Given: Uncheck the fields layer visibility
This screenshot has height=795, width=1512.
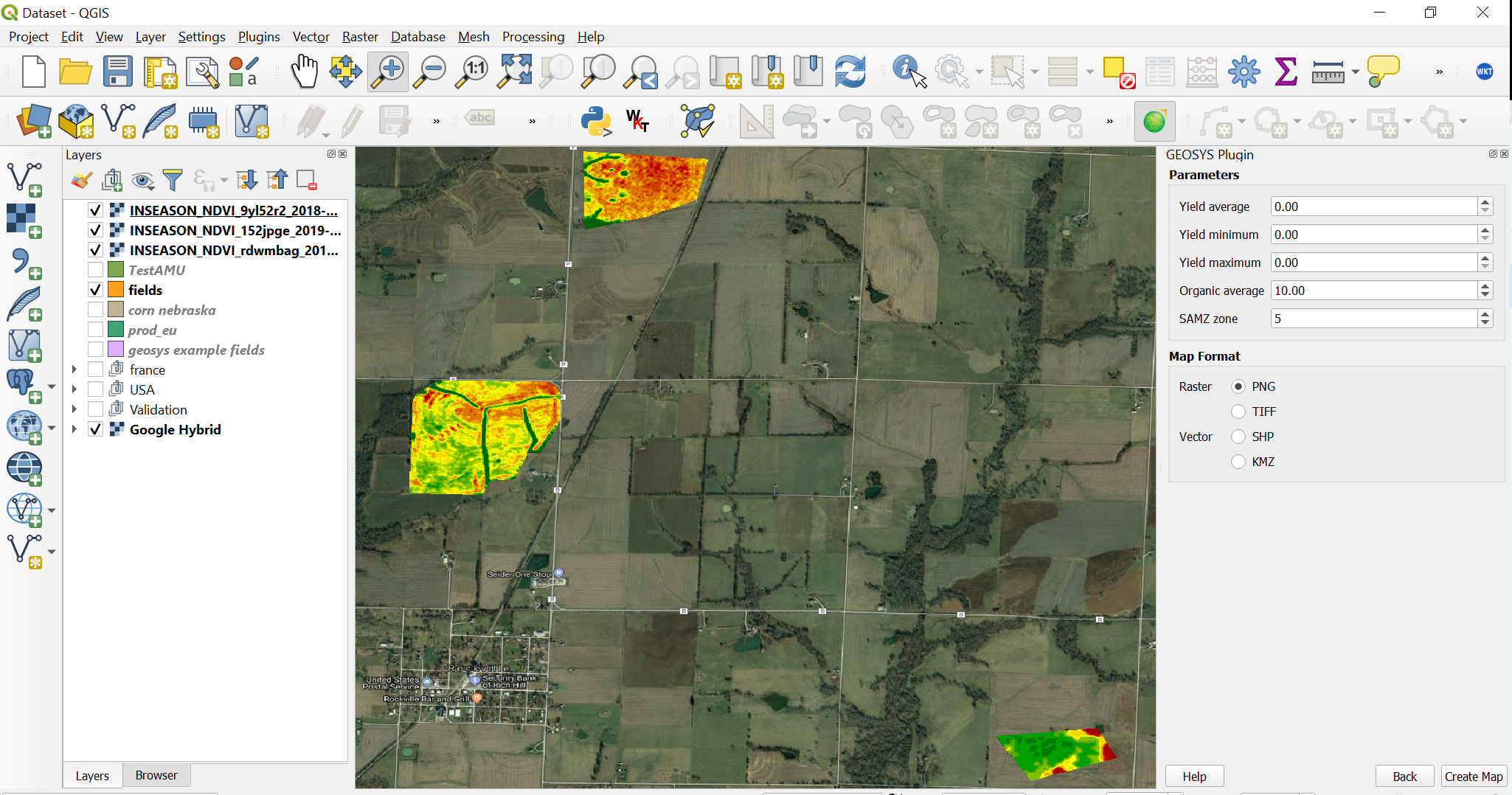Looking at the screenshot, I should coord(95,290).
